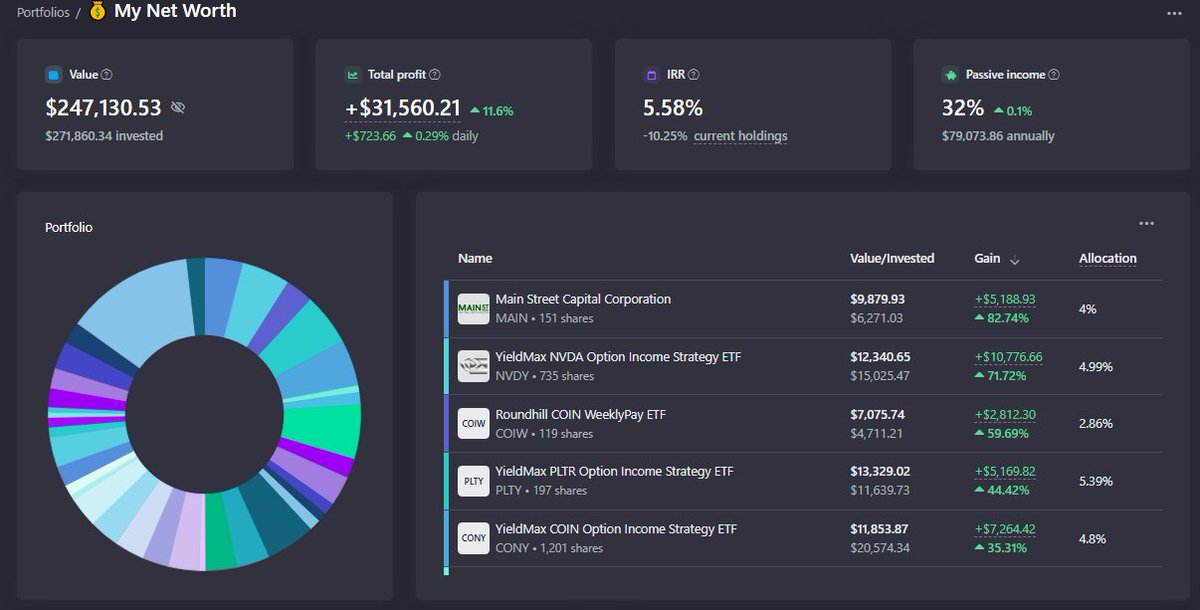Click the +$7,264.42 gain for CONY
This screenshot has height=610, width=1200.
1005,529
